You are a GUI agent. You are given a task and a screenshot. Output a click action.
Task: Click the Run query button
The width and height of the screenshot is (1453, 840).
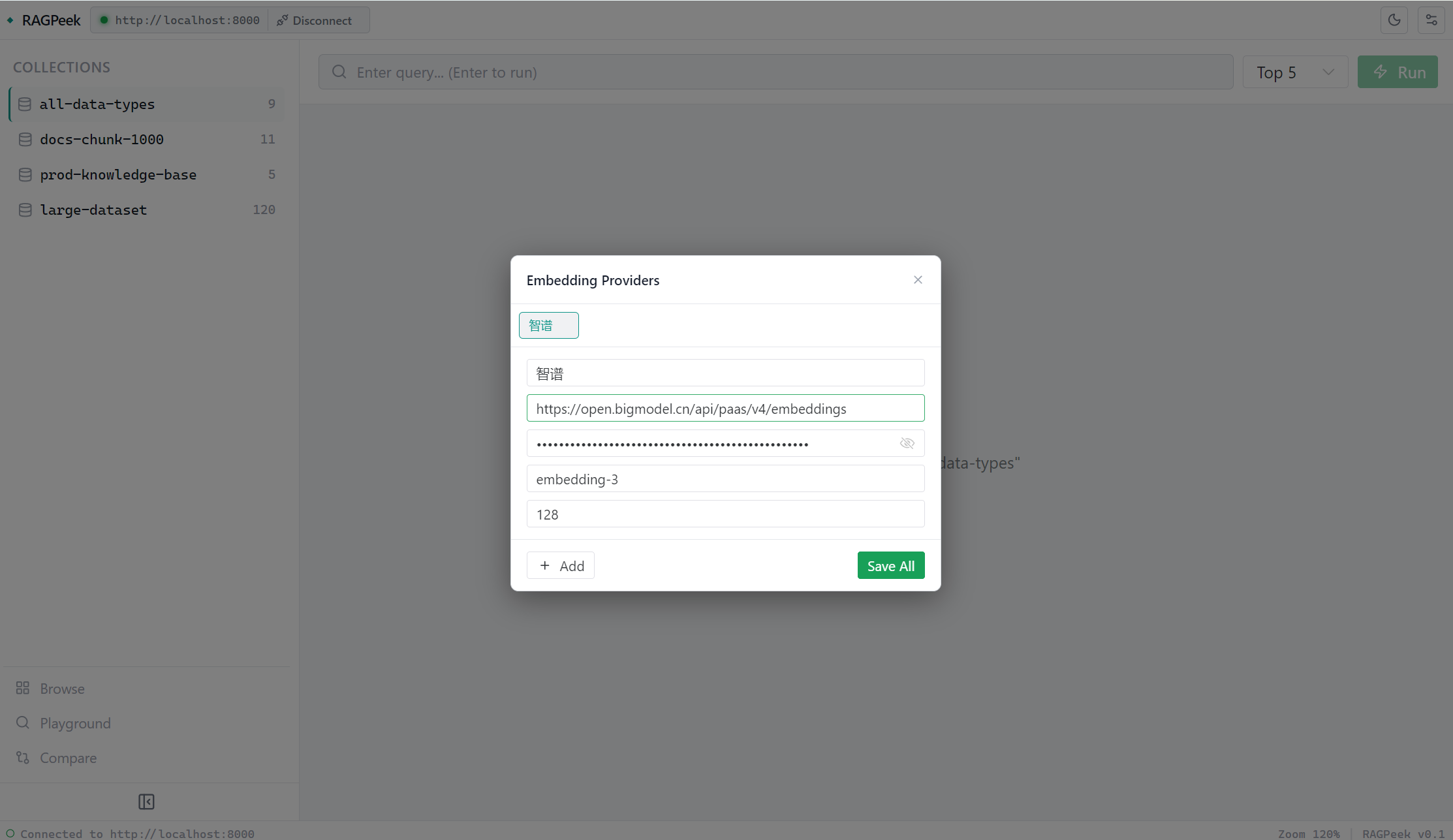click(x=1398, y=72)
